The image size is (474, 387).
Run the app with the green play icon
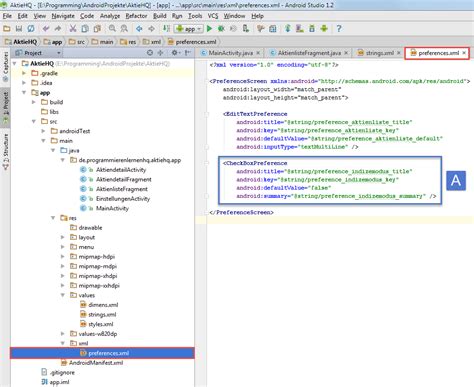coord(209,29)
